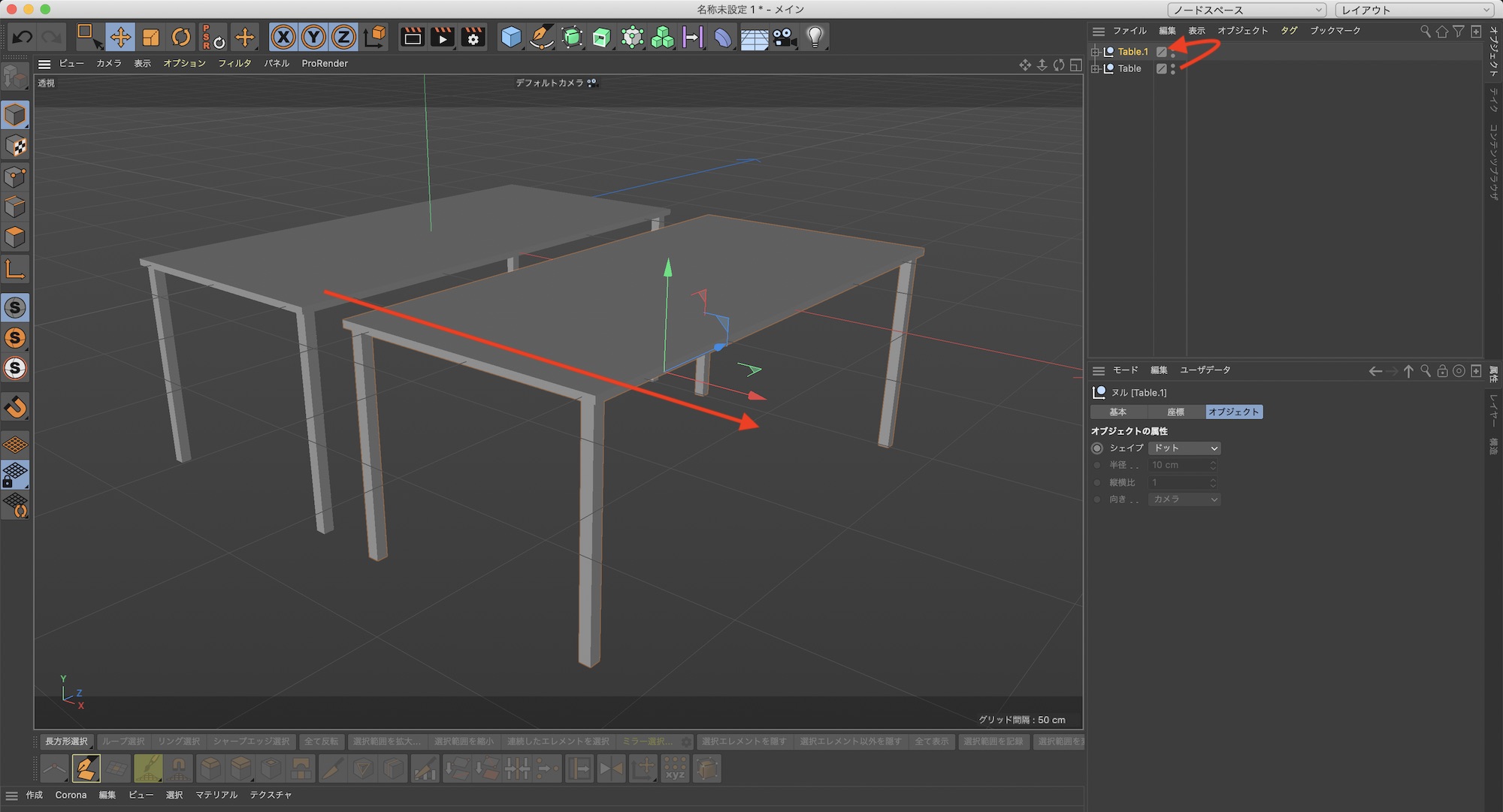Open the ノードスペース dropdown
The width and height of the screenshot is (1503, 812).
click(x=1247, y=10)
